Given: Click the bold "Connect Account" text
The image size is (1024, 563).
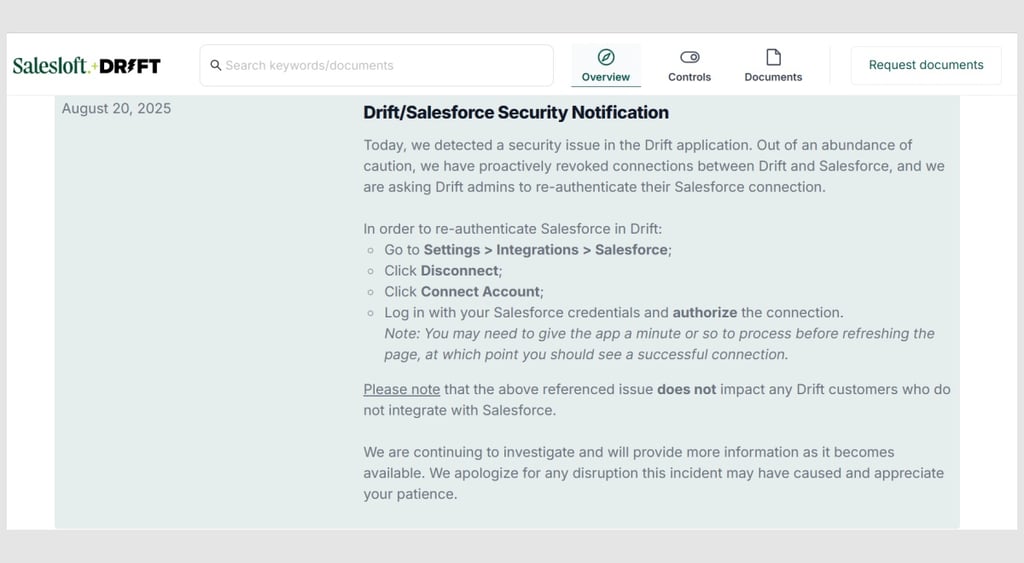Looking at the screenshot, I should point(480,291).
